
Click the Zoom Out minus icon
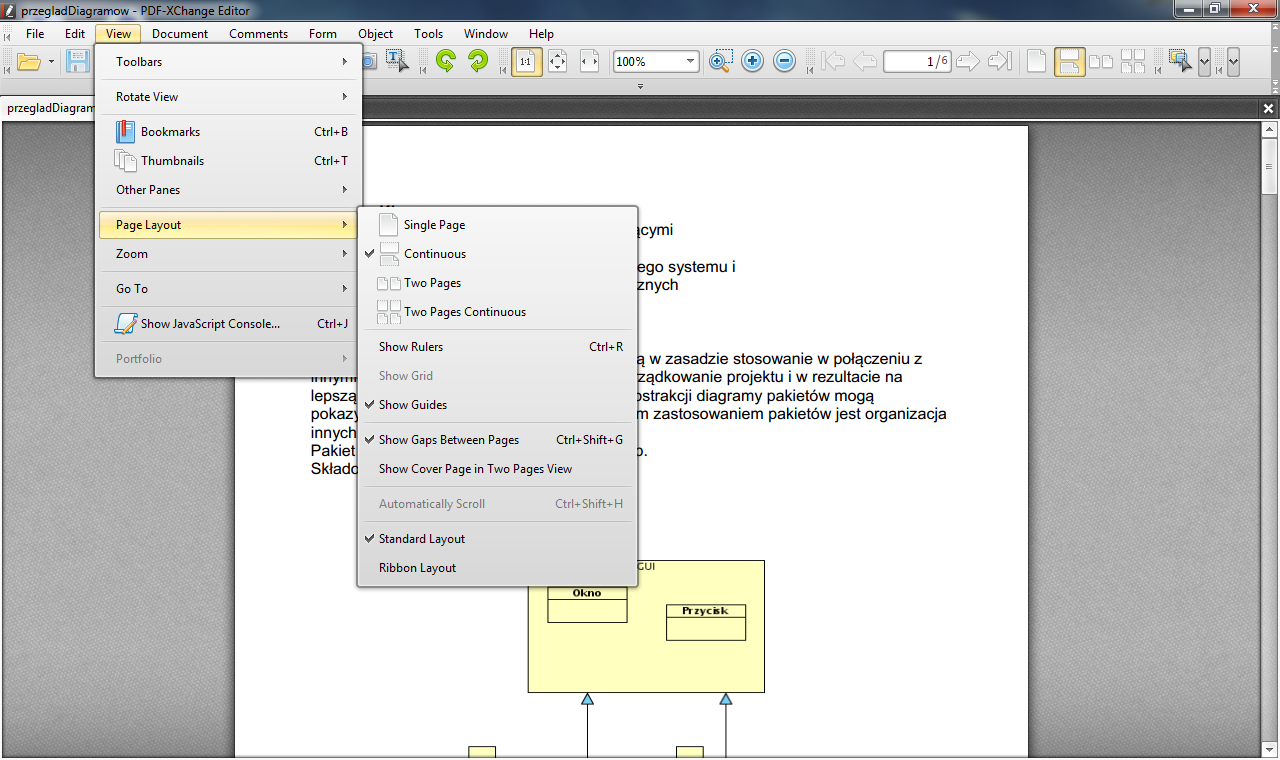[x=785, y=61]
